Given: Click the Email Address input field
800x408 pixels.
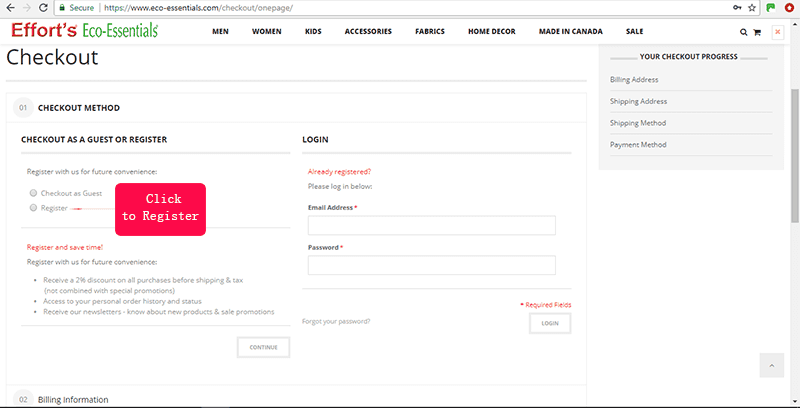Looking at the screenshot, I should 431,225.
